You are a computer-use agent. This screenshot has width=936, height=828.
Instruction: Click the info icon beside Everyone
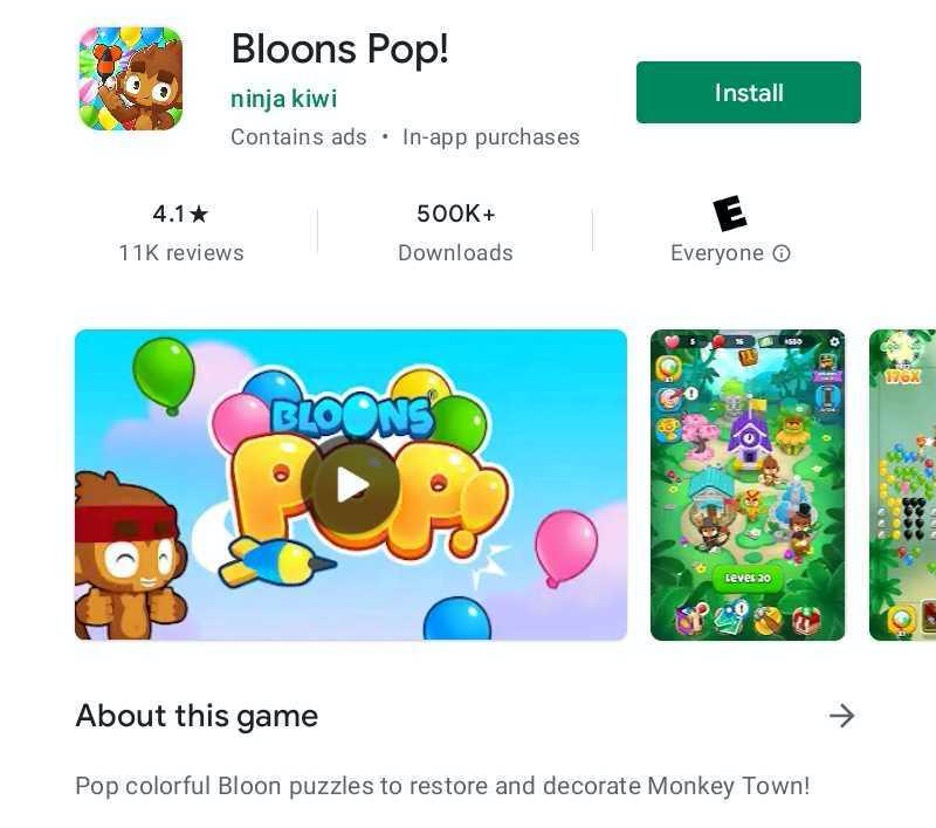pyautogui.click(x=781, y=254)
